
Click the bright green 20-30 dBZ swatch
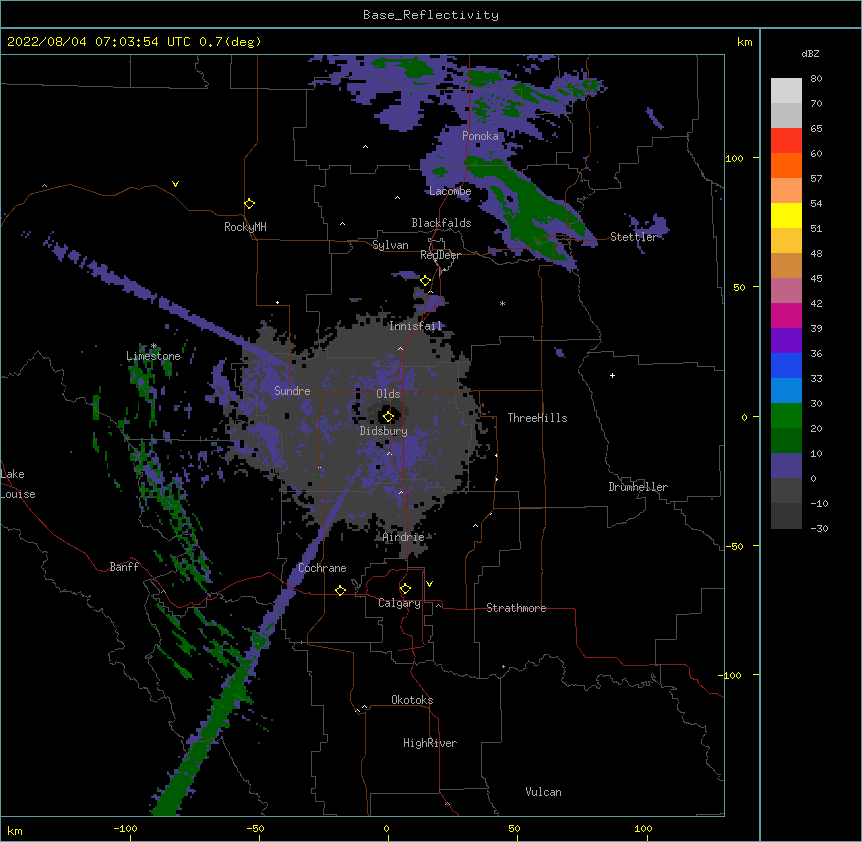tap(786, 416)
